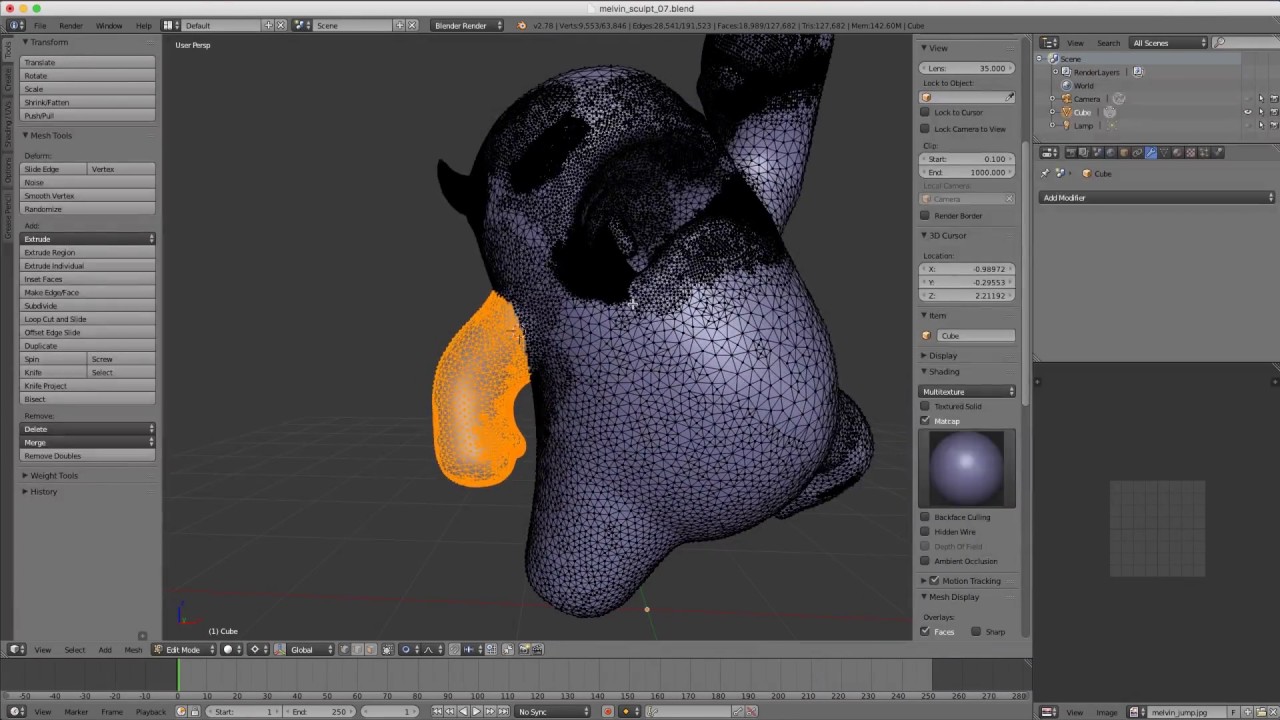Open the Constraints properties tab (chain icon)
Image resolution: width=1280 pixels, height=720 pixels.
pos(1137,152)
